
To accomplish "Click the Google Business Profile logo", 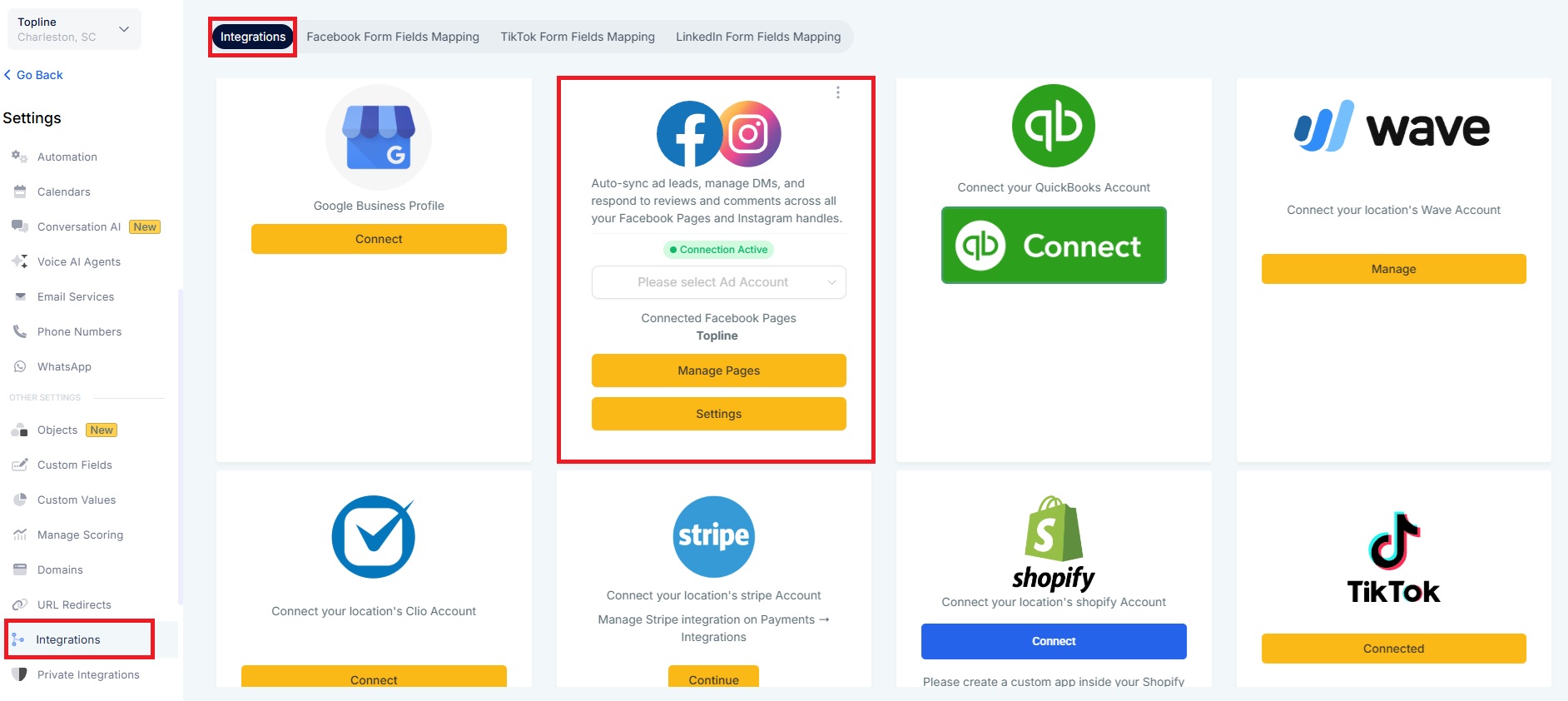I will click(x=379, y=137).
